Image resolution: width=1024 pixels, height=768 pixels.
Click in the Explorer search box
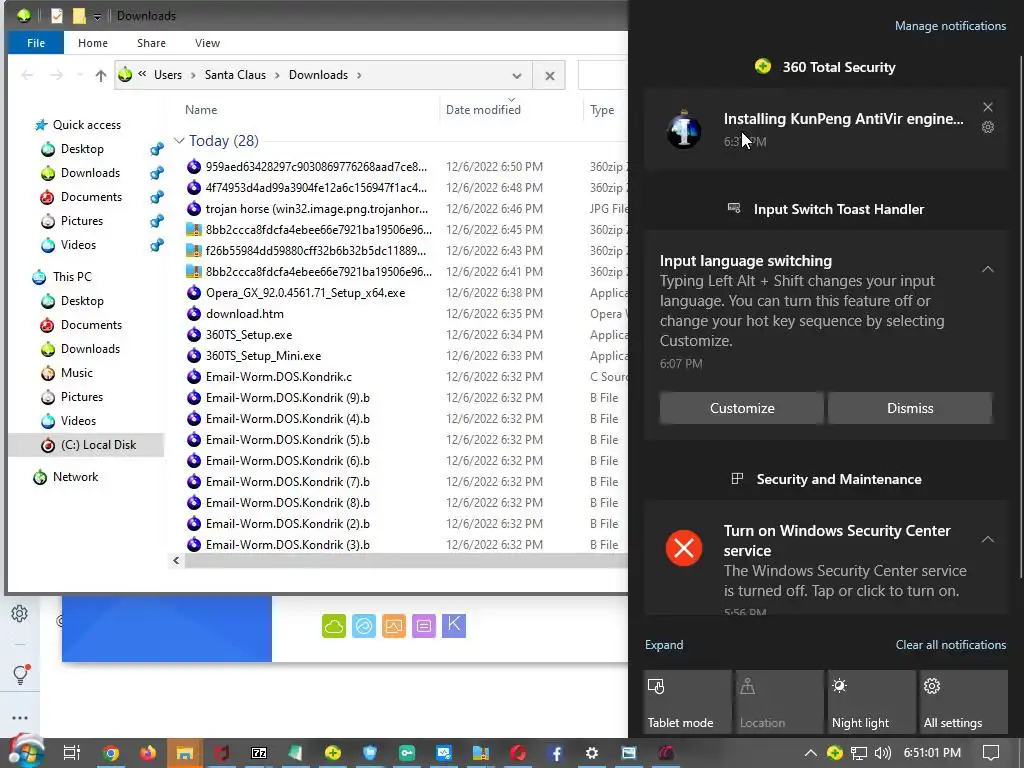(603, 75)
